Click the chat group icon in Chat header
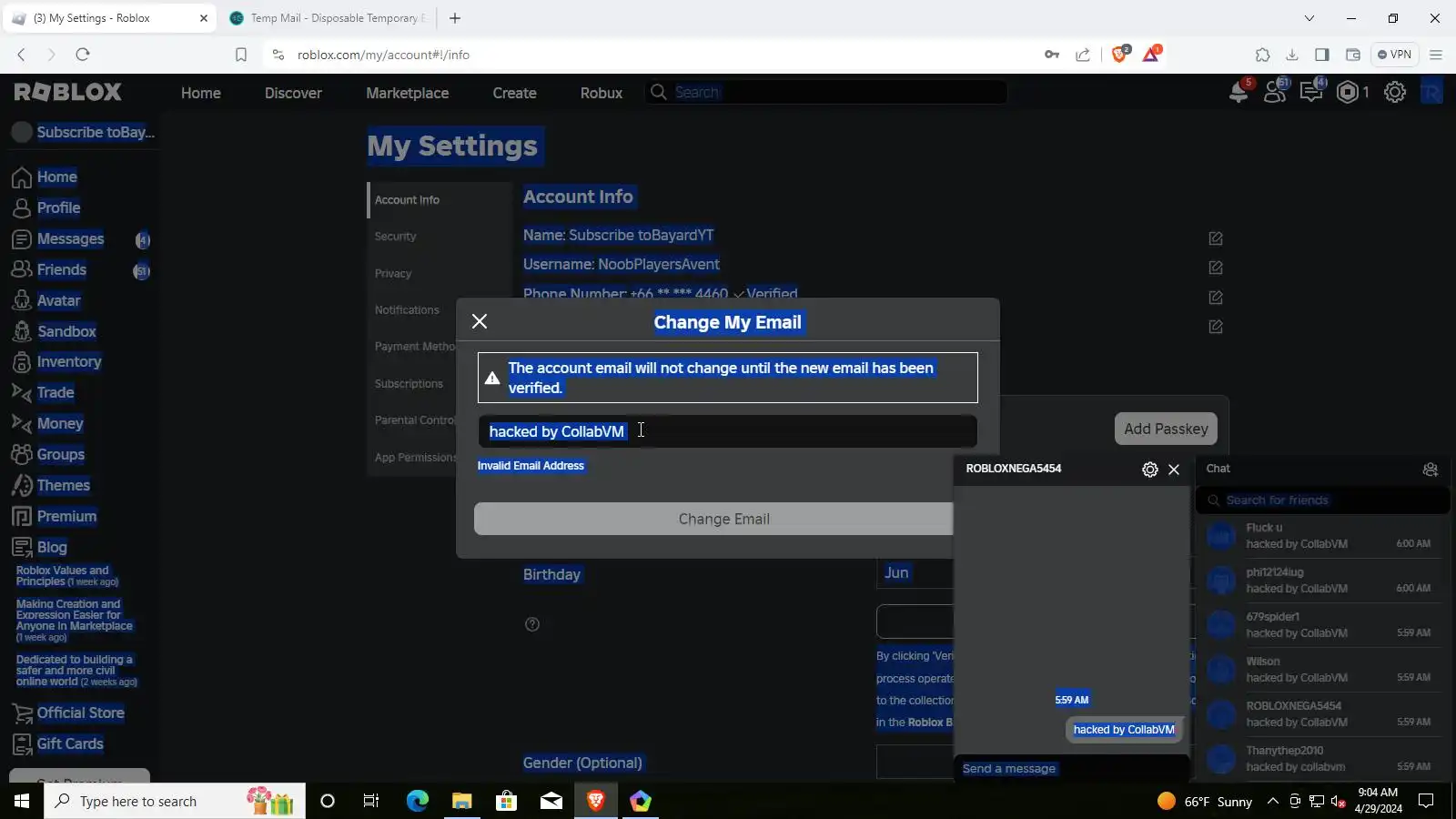The image size is (1456, 819). coord(1431,470)
